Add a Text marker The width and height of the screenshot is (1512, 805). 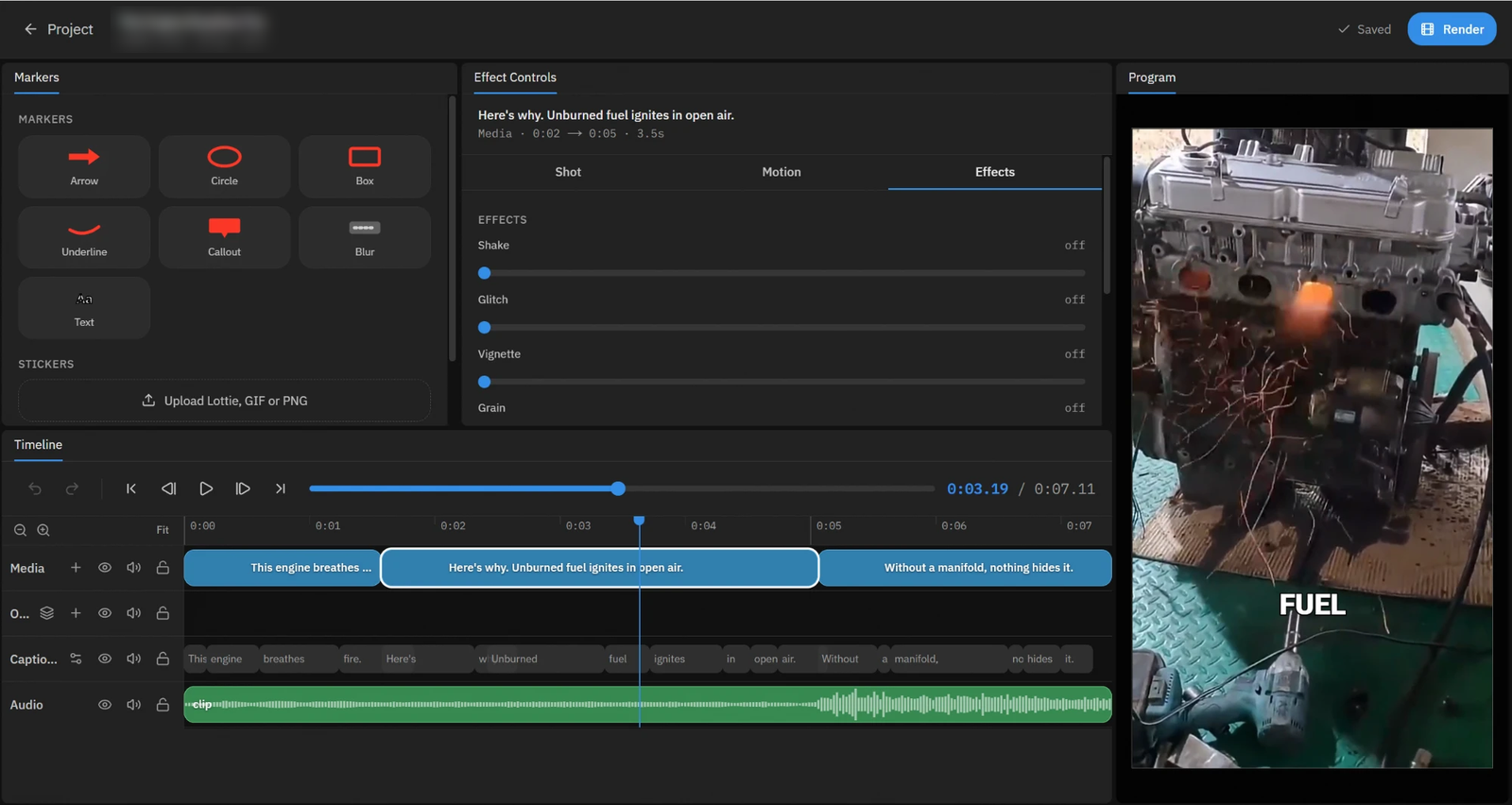click(x=84, y=308)
